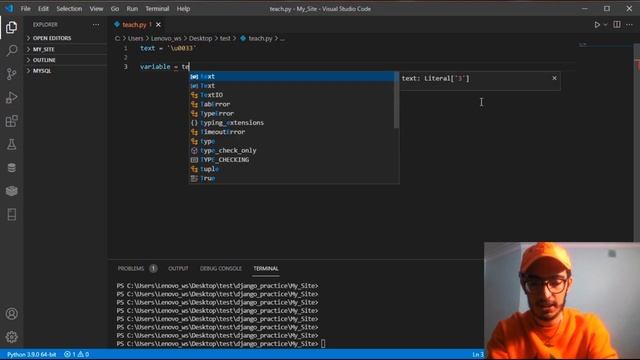This screenshot has width=640, height=360.
Task: Run Python file with play button
Action: (597, 25)
